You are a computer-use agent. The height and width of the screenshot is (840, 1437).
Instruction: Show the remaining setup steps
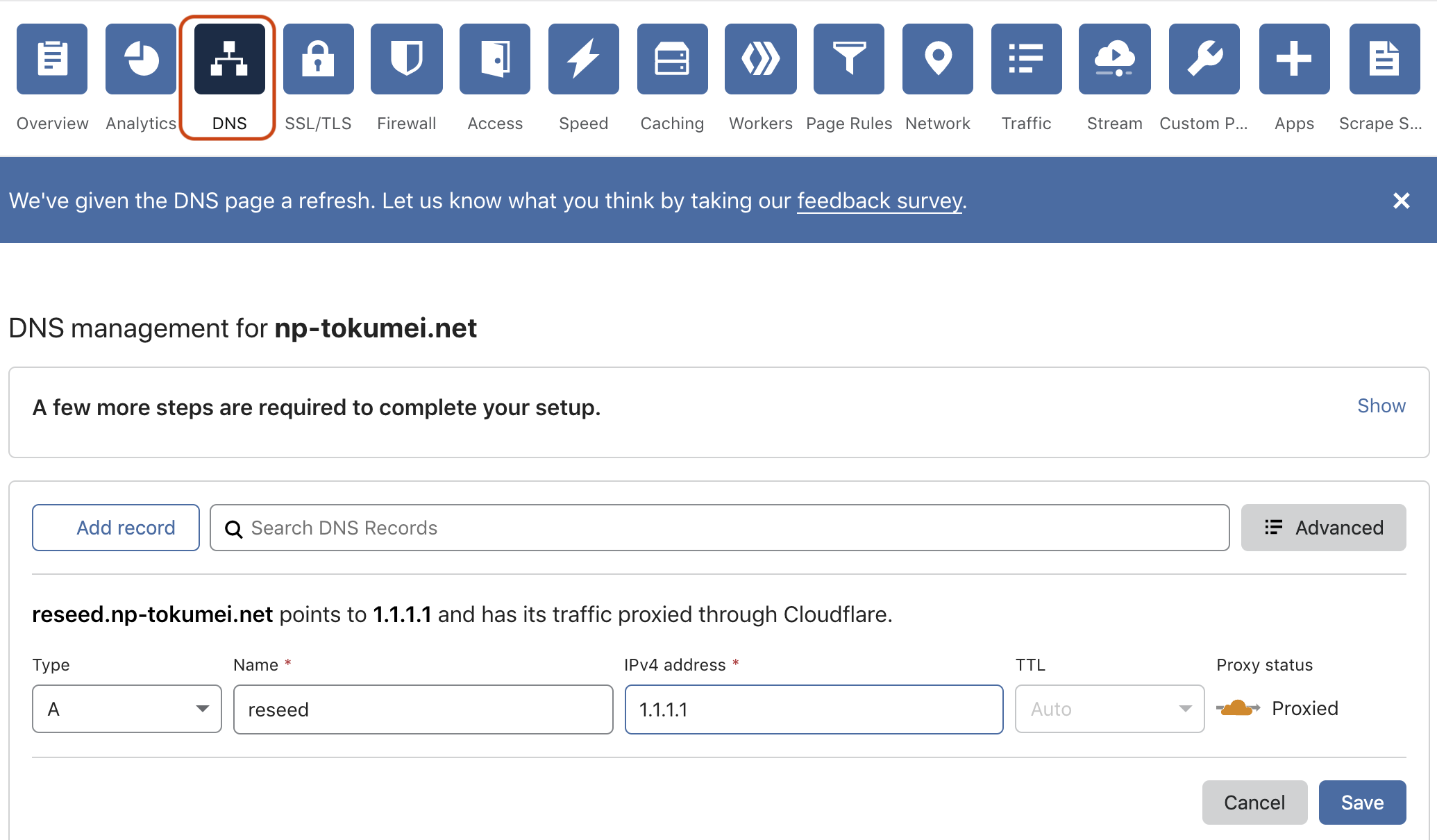click(1381, 406)
